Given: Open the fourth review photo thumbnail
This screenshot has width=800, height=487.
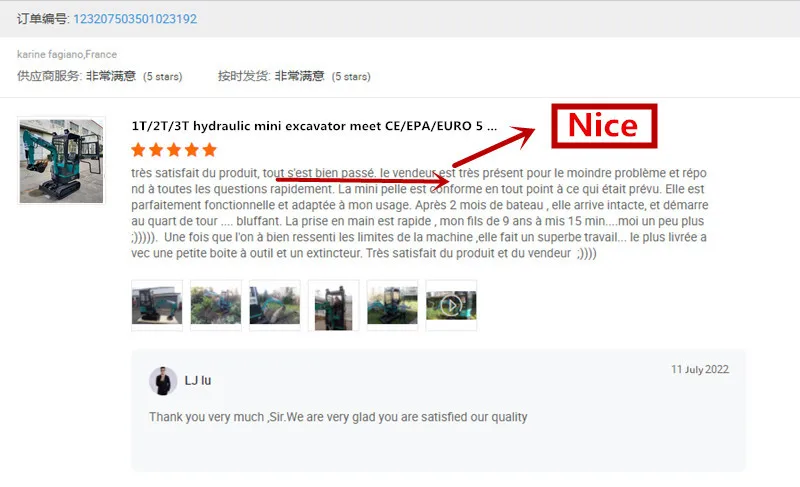Looking at the screenshot, I should 334,305.
